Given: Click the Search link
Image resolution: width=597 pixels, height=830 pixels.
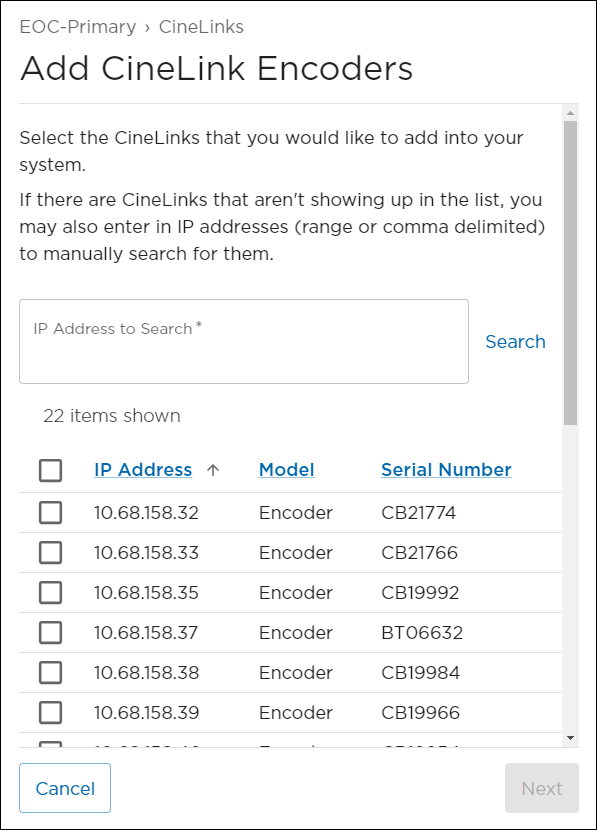Looking at the screenshot, I should click(515, 341).
